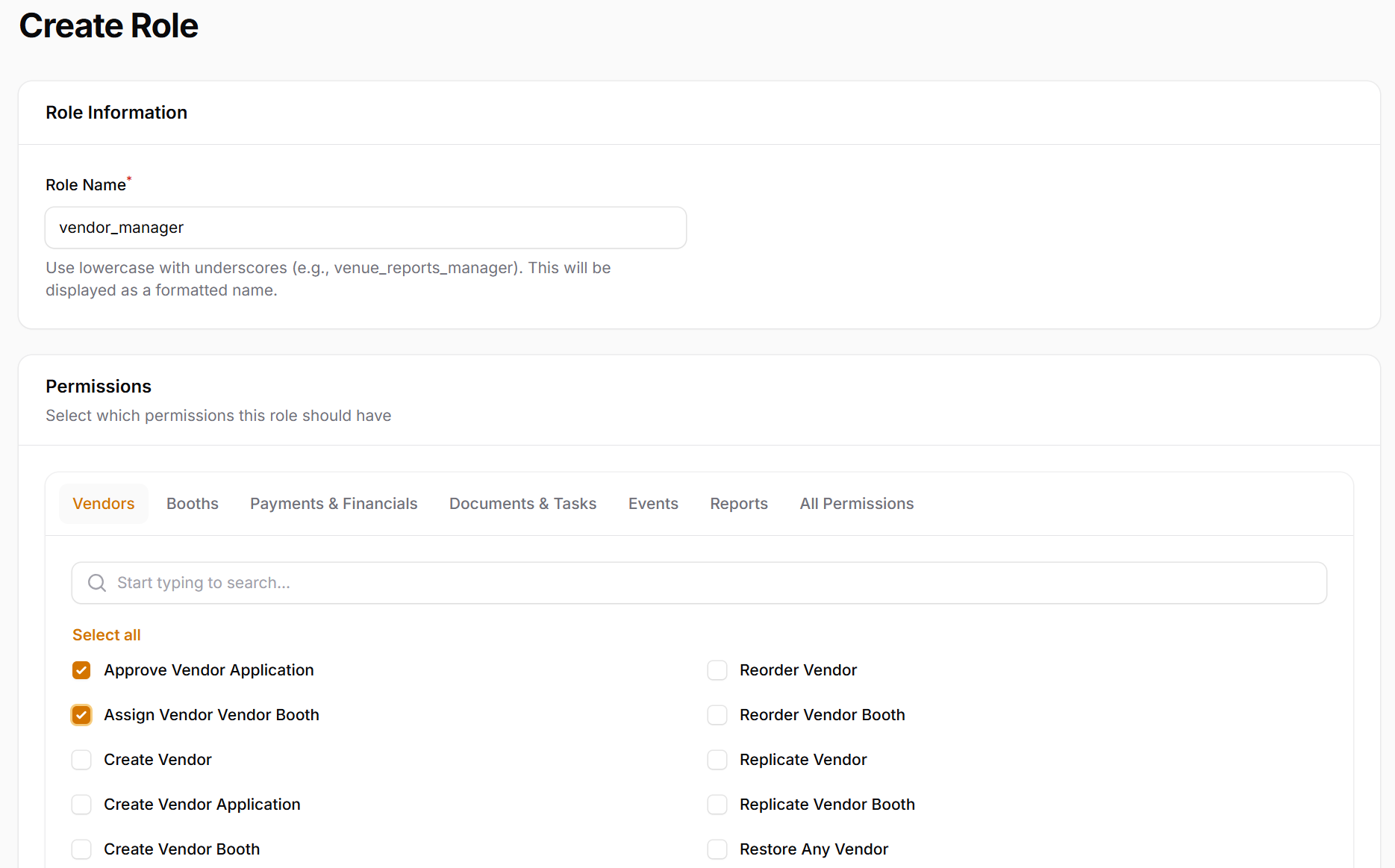
Task: Open Payments & Financials tab
Action: [x=334, y=504]
